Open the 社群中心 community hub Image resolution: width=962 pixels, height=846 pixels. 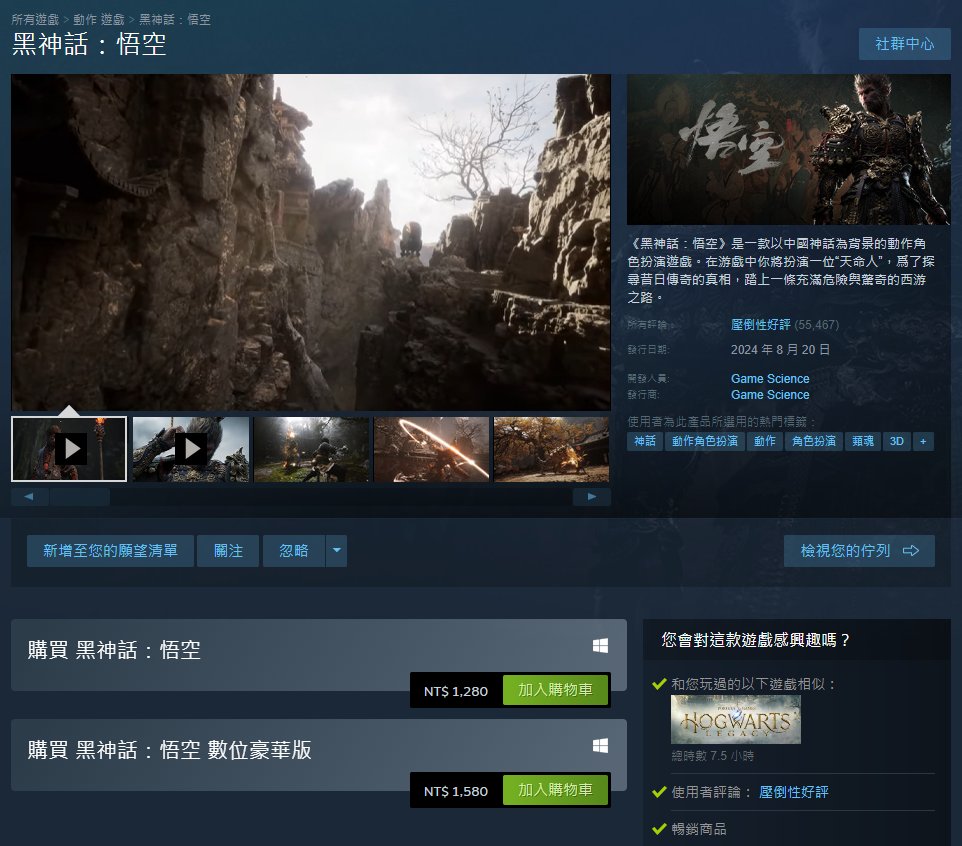click(904, 44)
